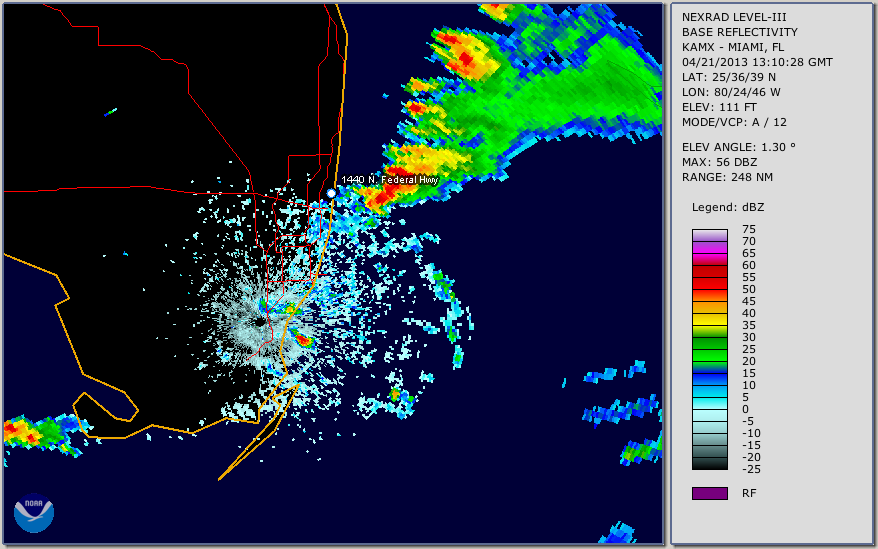The image size is (878, 549).
Task: Click the white location marker circle
Action: click(x=331, y=193)
